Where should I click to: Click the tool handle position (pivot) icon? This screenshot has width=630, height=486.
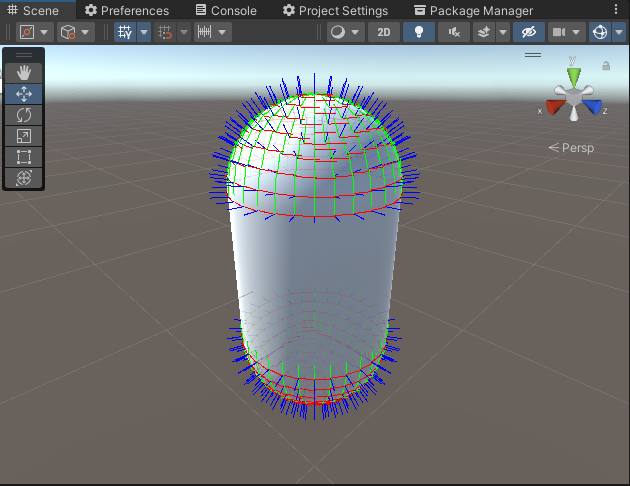pos(27,32)
